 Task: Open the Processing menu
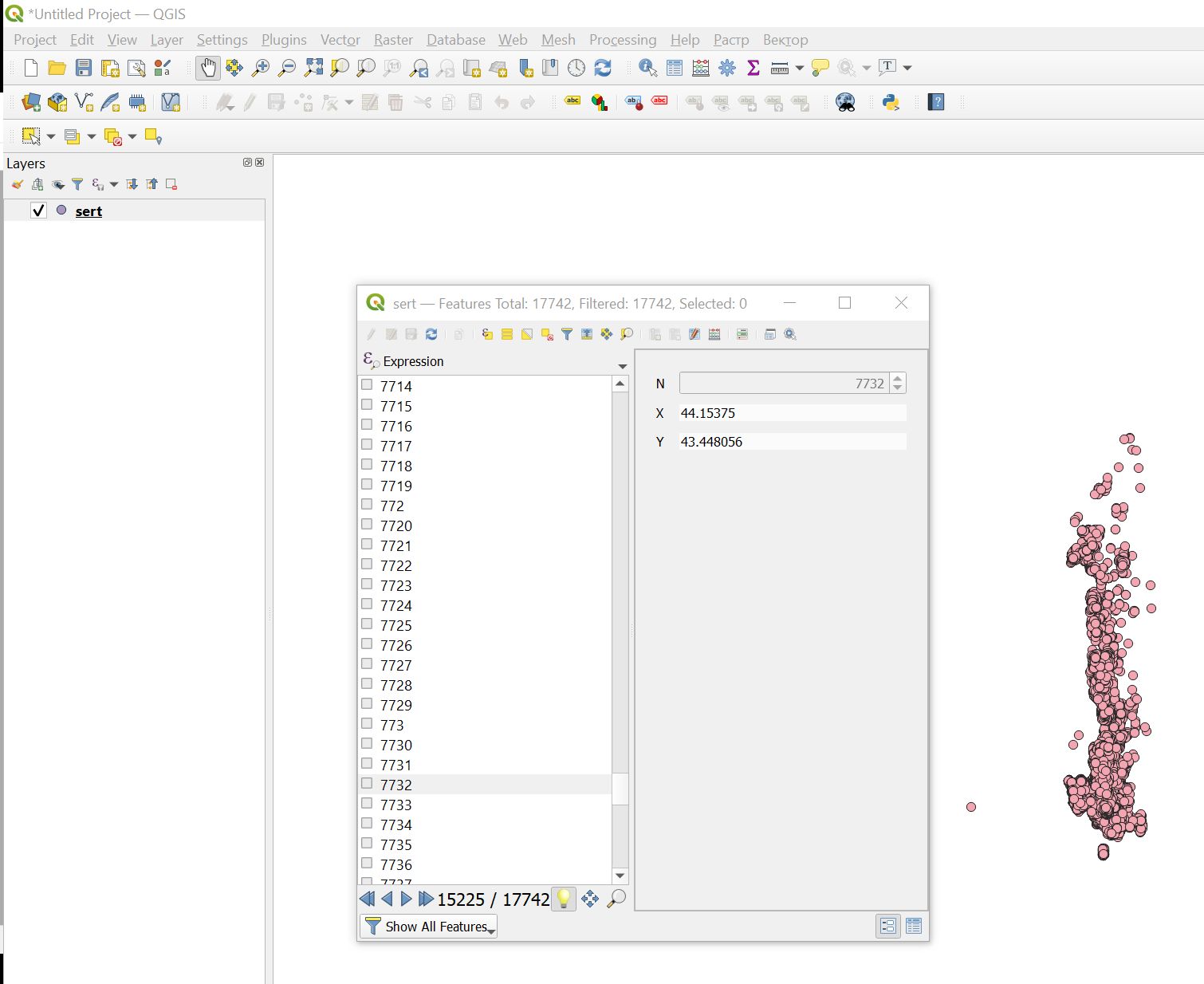click(622, 40)
